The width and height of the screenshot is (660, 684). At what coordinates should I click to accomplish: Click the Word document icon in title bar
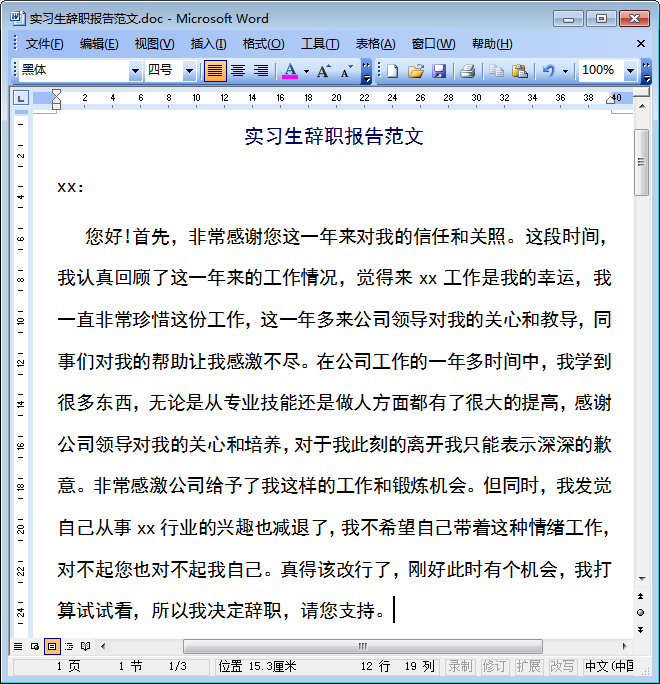point(17,18)
